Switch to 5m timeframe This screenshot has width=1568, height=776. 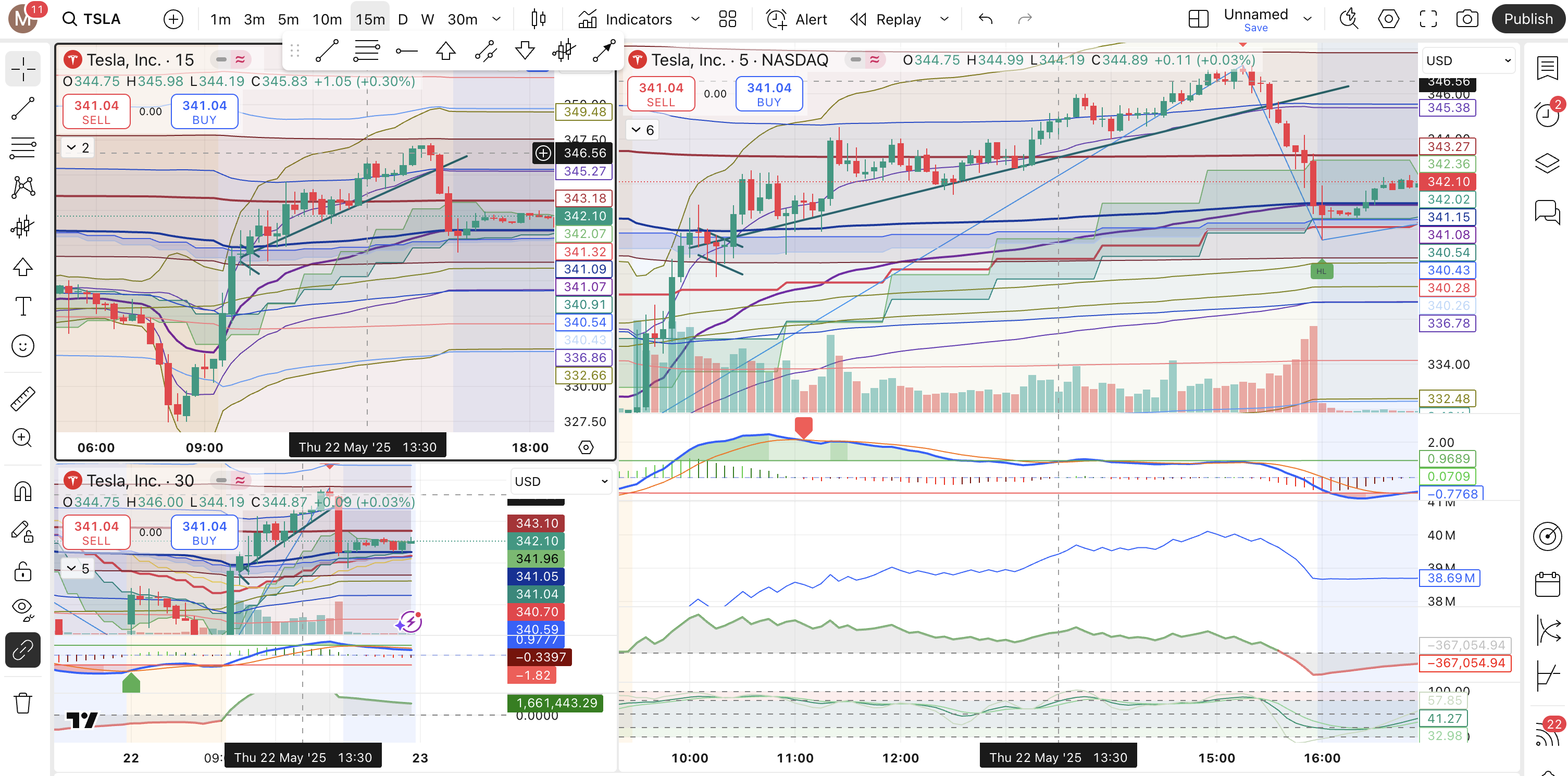tap(288, 19)
